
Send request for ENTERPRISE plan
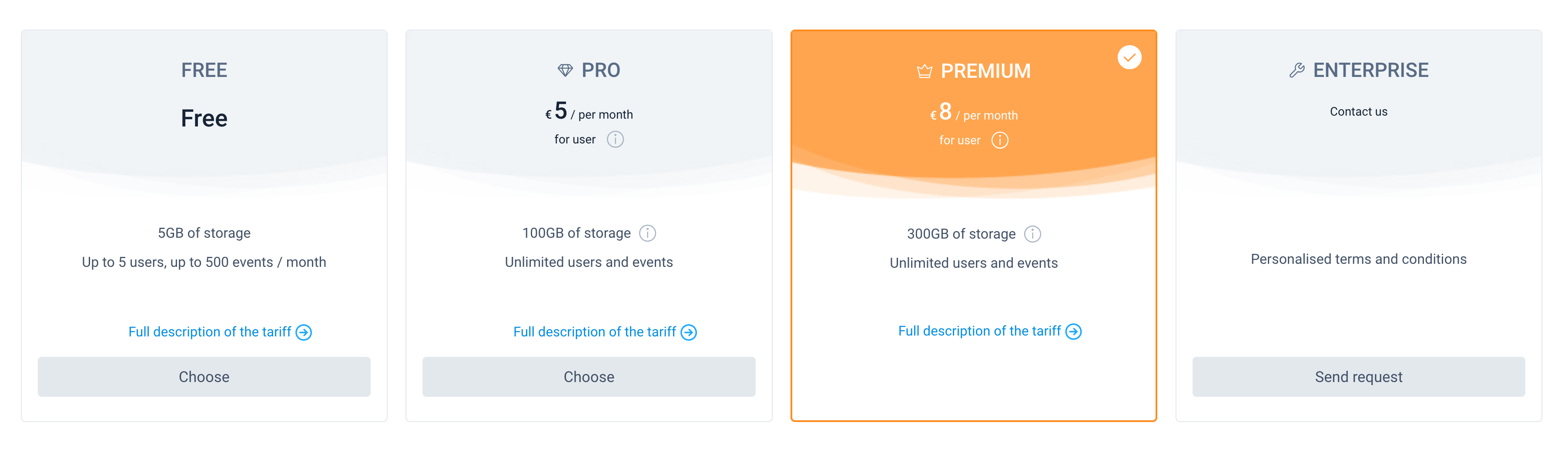1358,376
